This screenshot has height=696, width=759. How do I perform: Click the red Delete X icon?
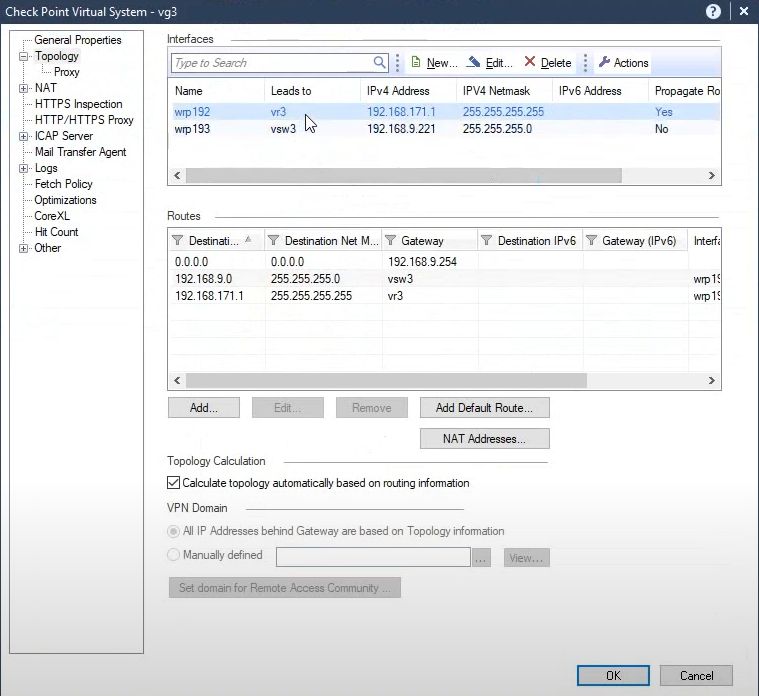click(530, 62)
